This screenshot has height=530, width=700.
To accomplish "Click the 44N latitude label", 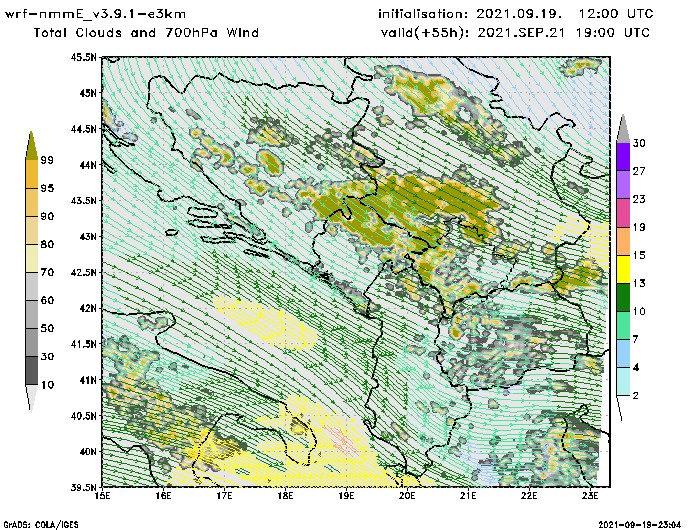I will click(88, 165).
